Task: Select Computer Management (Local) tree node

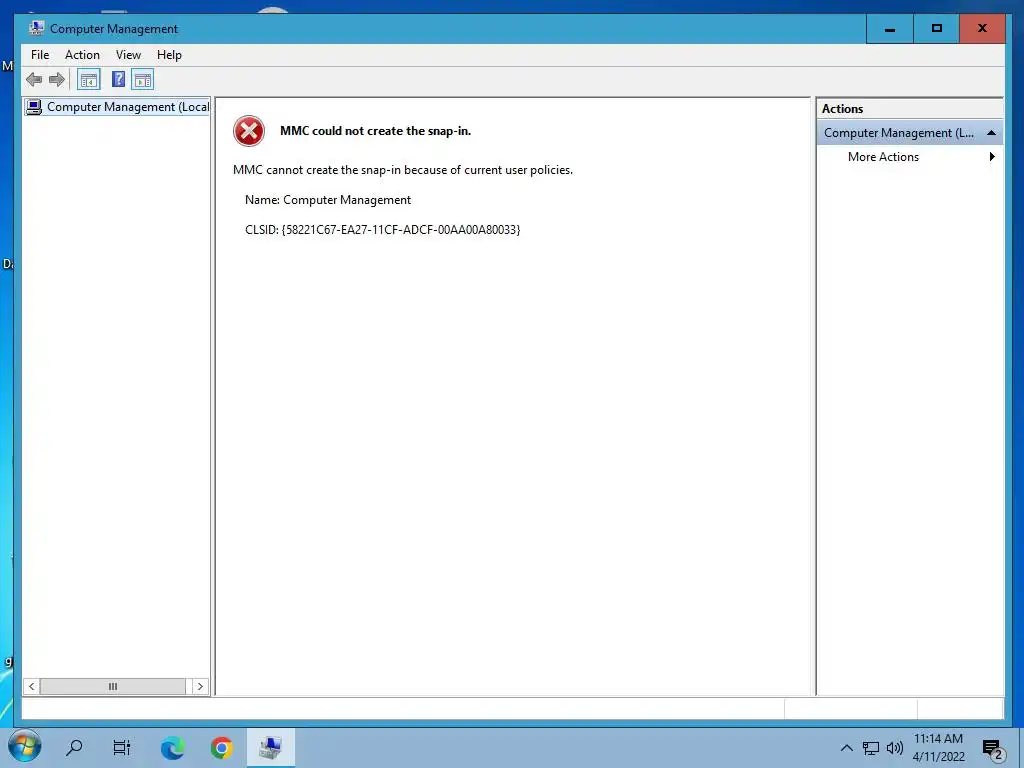Action: (118, 106)
